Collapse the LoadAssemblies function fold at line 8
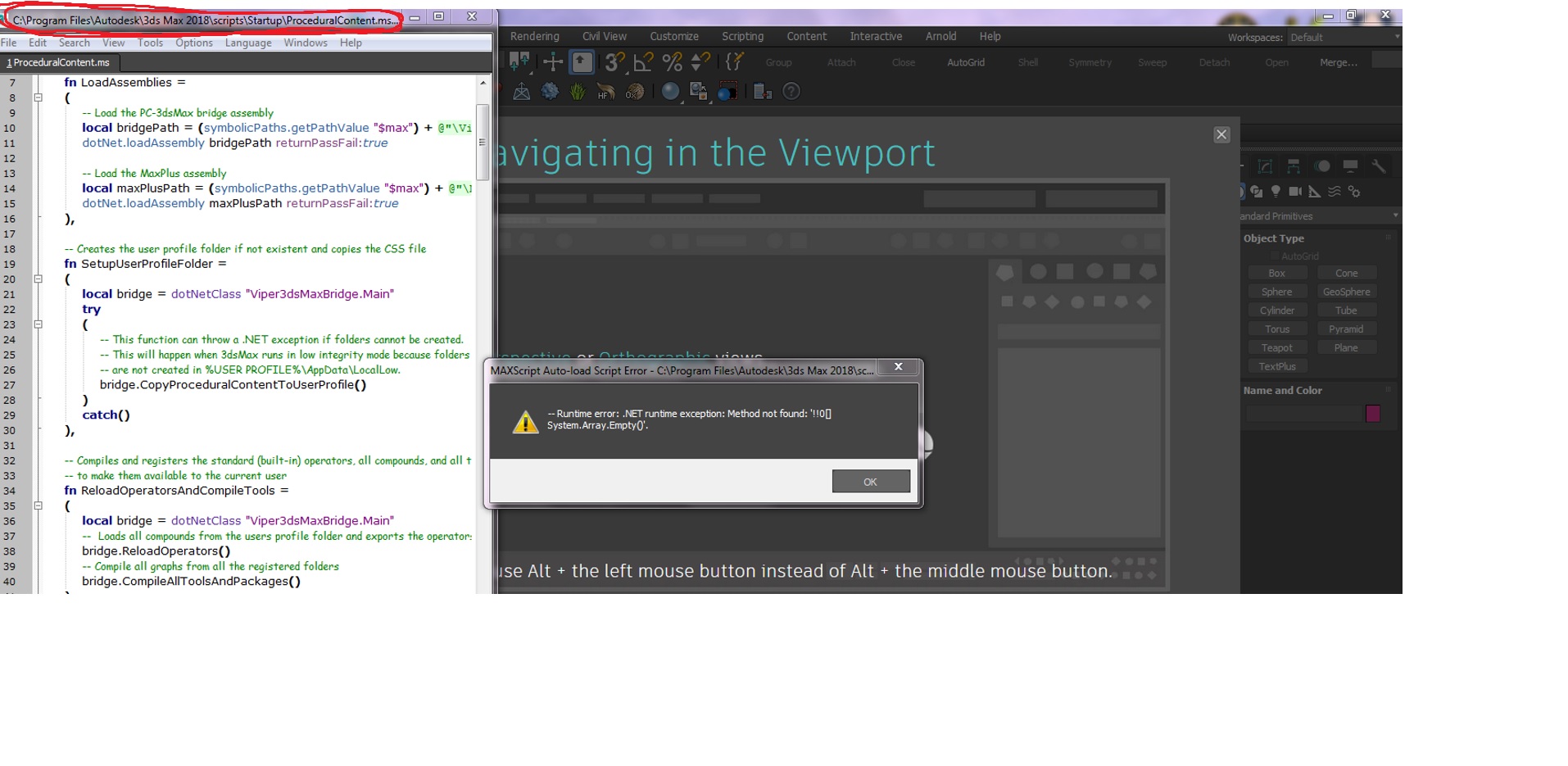The width and height of the screenshot is (1568, 766). click(x=38, y=97)
